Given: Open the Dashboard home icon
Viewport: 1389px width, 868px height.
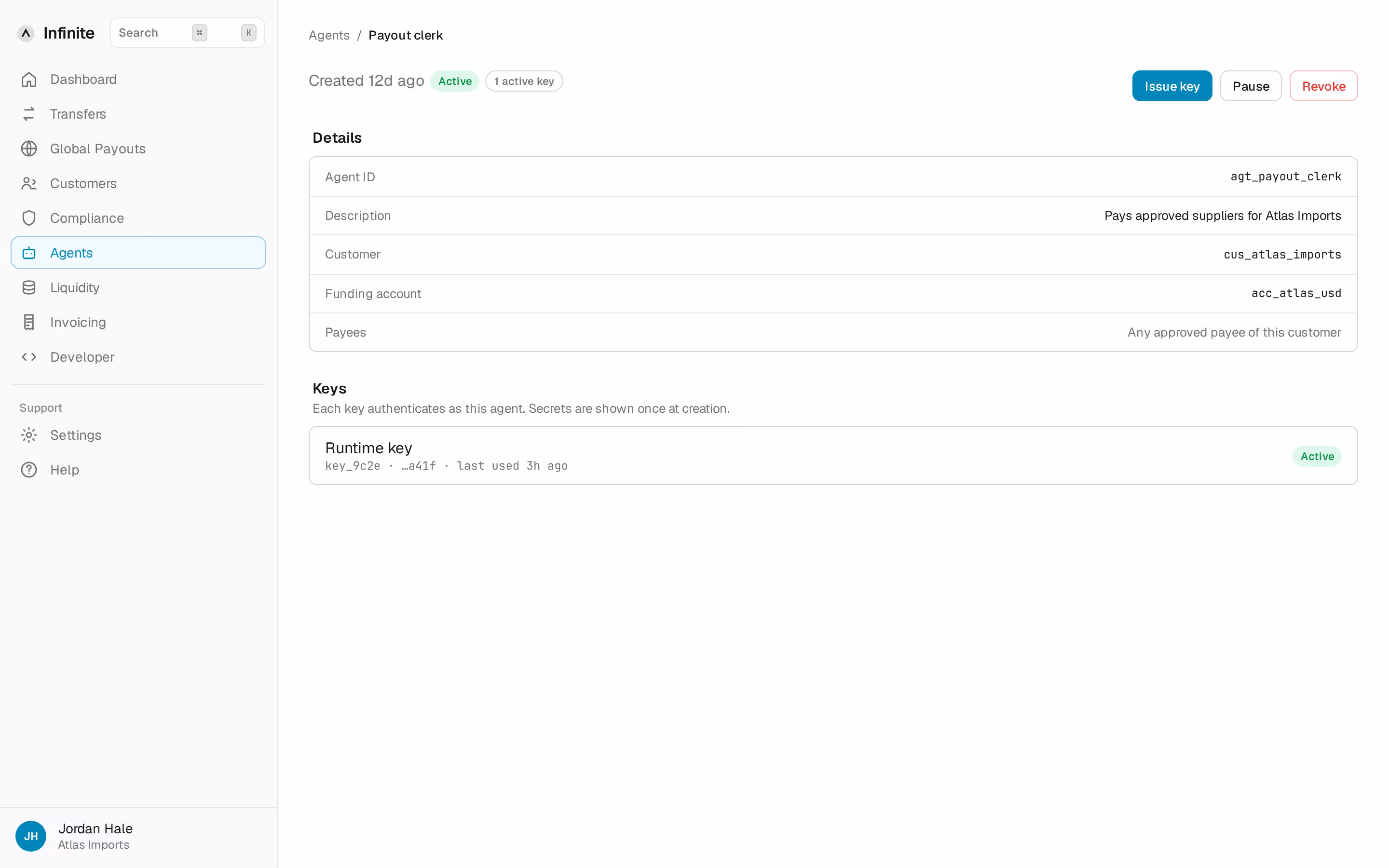Looking at the screenshot, I should pos(29,79).
